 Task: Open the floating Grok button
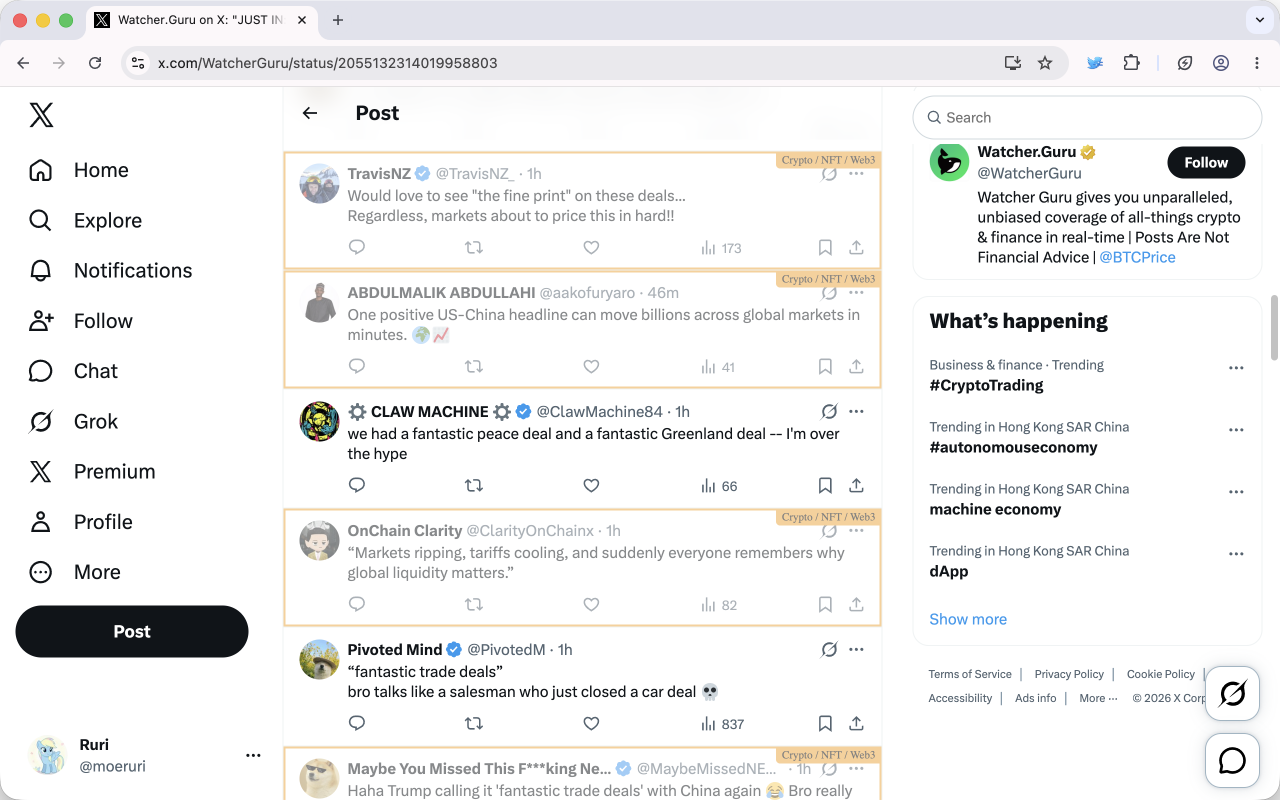click(x=1232, y=693)
